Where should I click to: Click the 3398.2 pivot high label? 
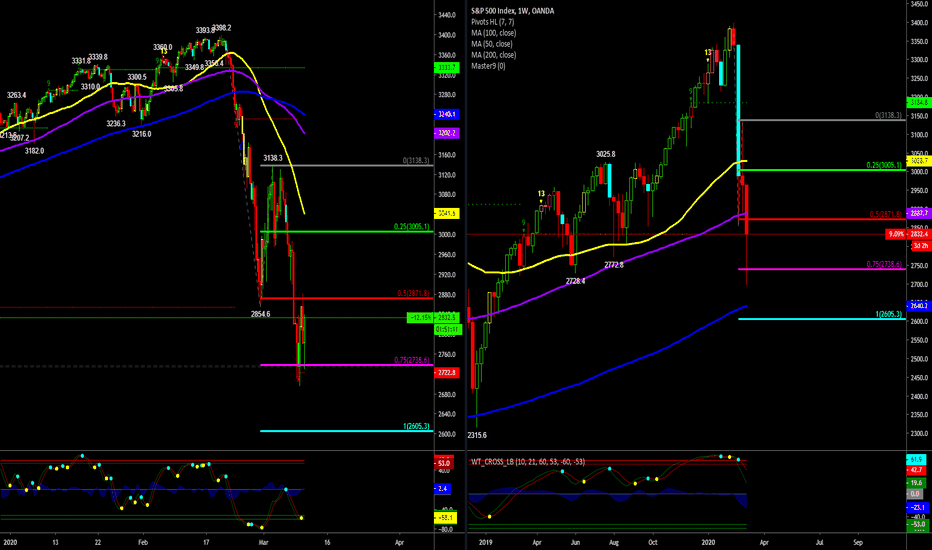pos(222,28)
